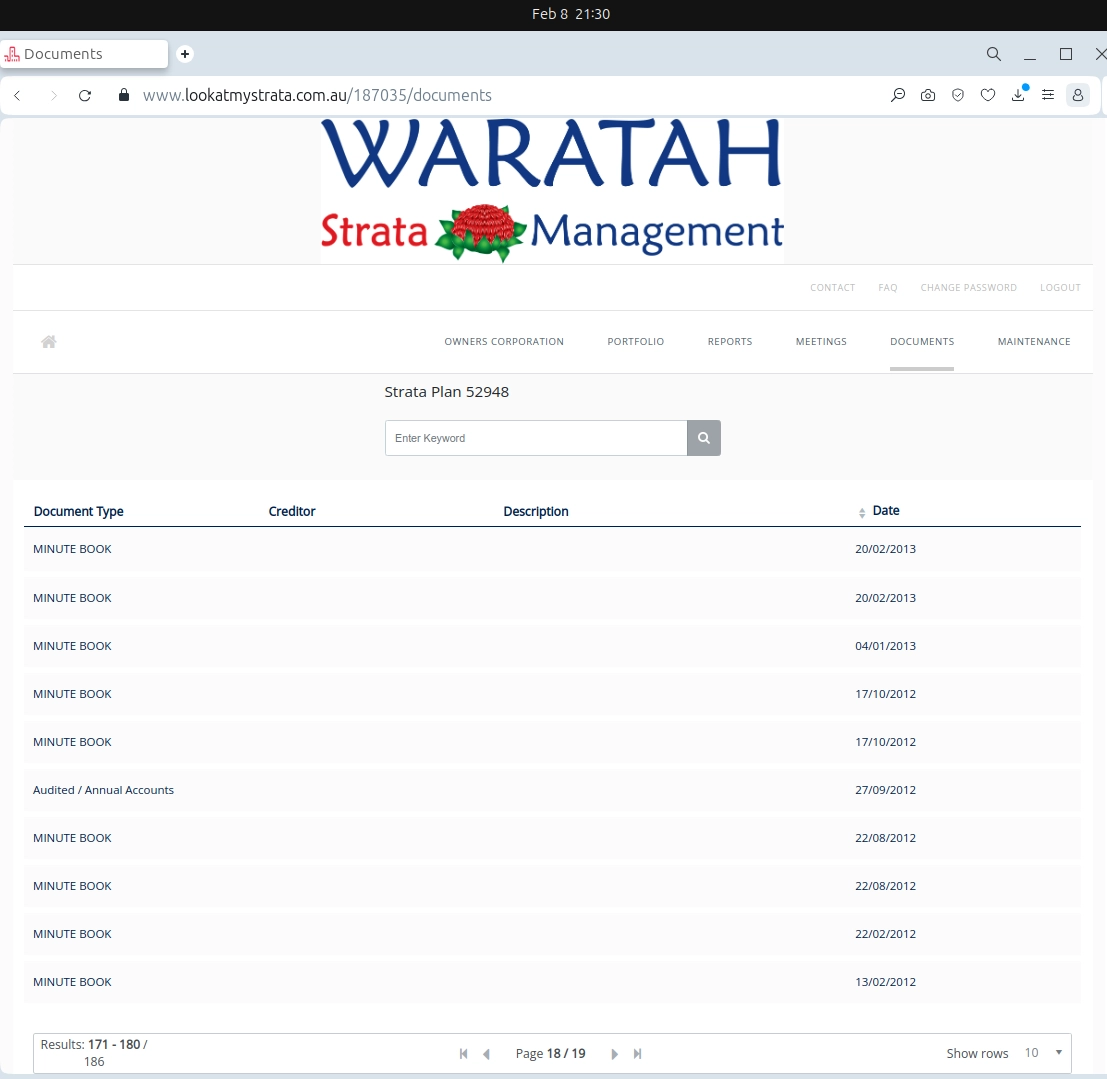The image size is (1107, 1079).
Task: Click the Document Type column header
Action: (78, 511)
